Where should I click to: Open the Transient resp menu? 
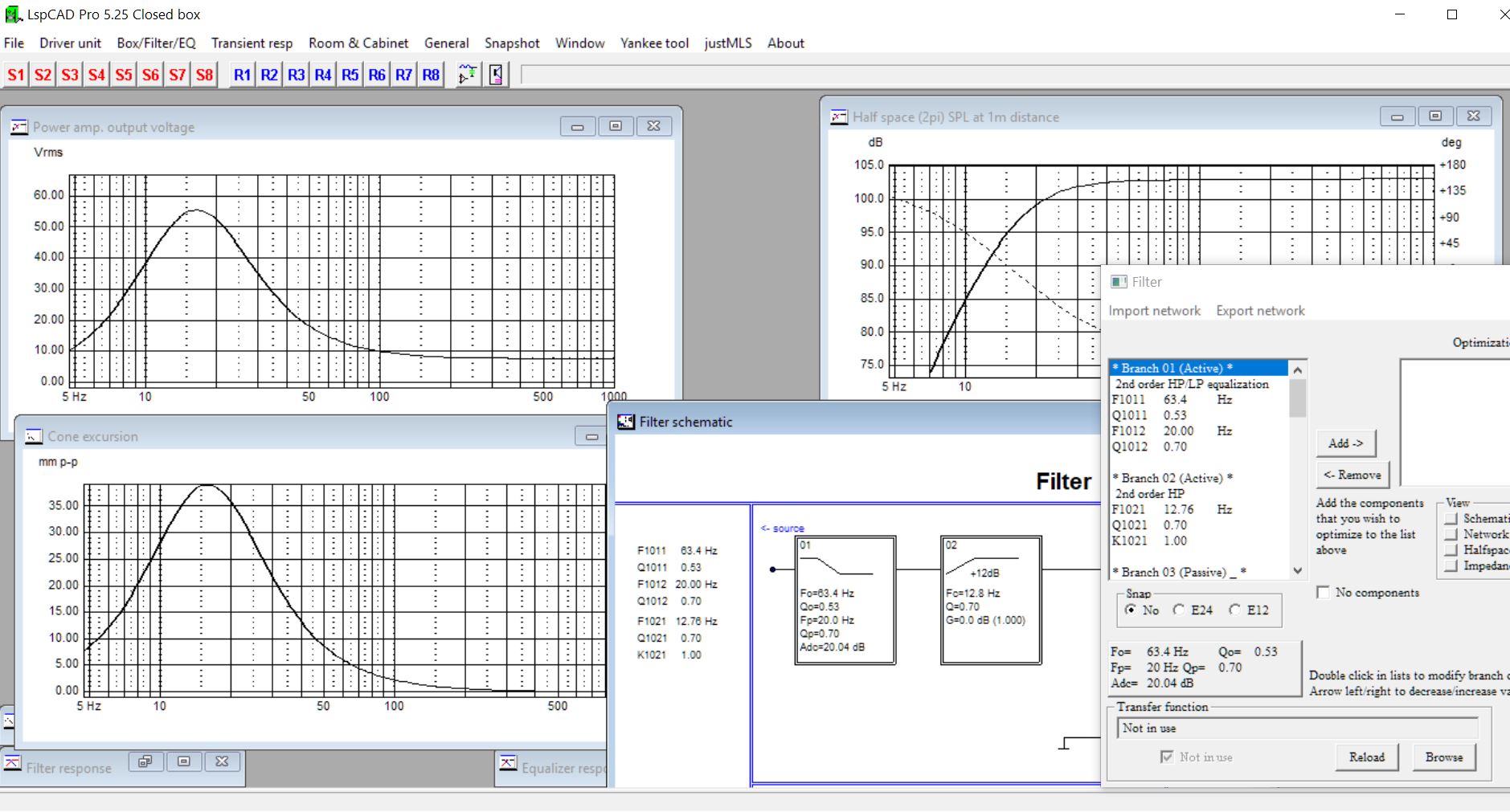252,43
